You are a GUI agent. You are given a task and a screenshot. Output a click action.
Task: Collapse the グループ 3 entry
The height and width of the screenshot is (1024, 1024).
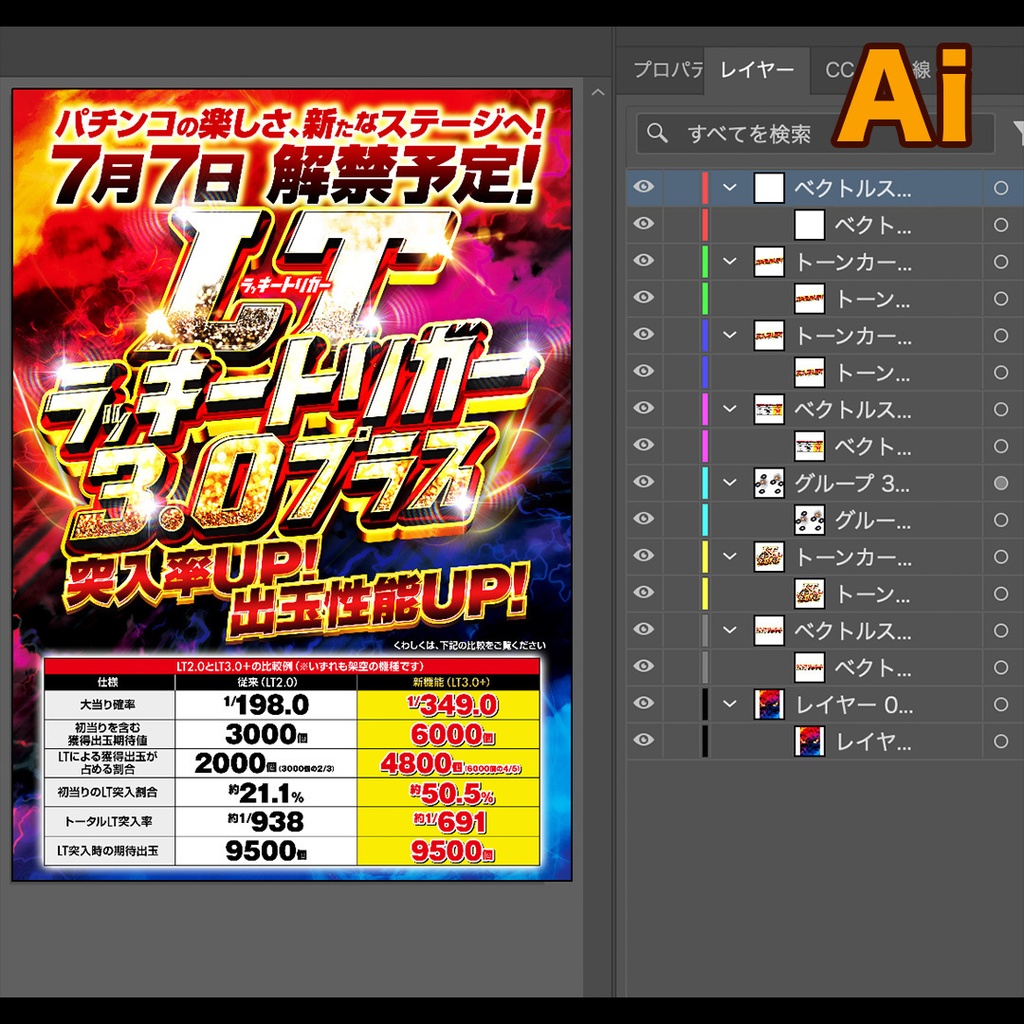coord(728,483)
